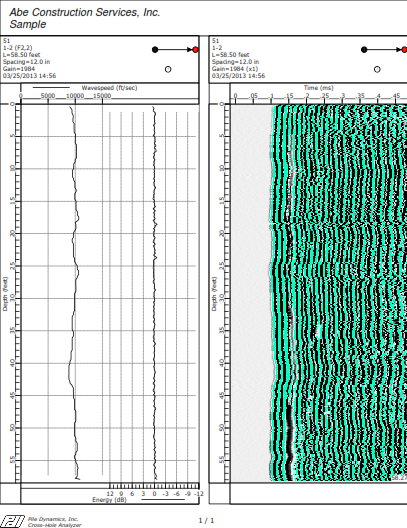Click the 'Depth (feet)' label beside waterfall plot
This screenshot has width=407, height=528.
[214, 294]
